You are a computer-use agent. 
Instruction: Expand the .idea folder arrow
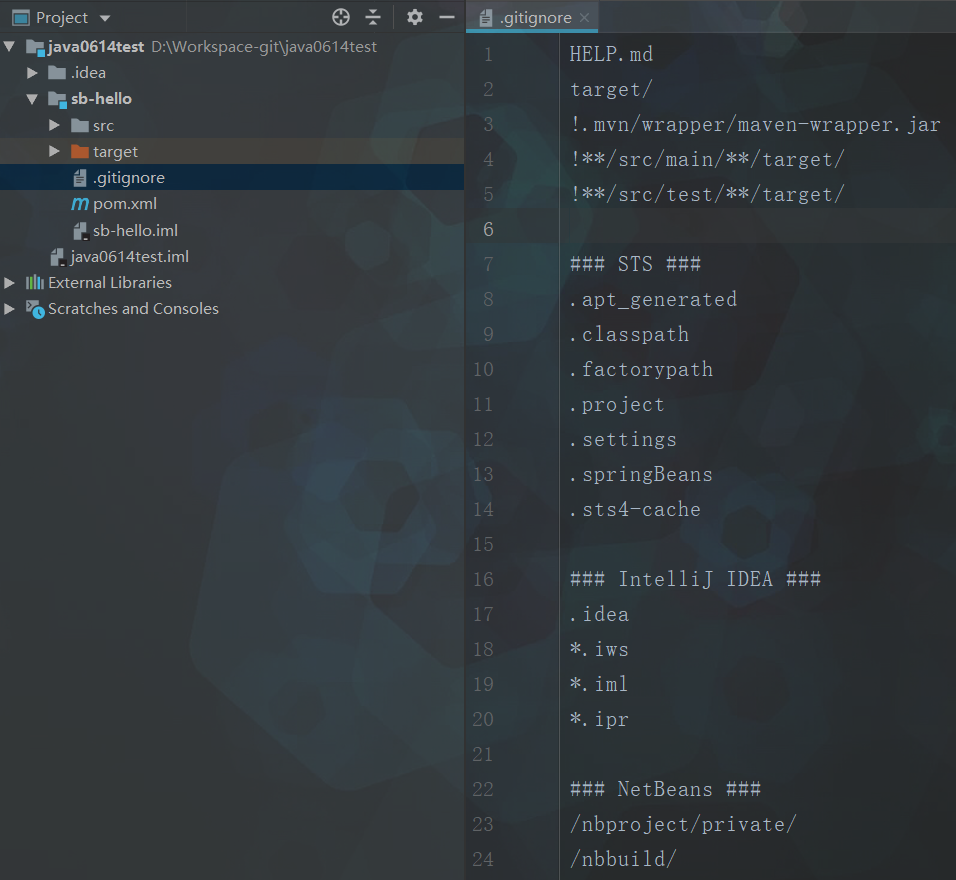(33, 73)
